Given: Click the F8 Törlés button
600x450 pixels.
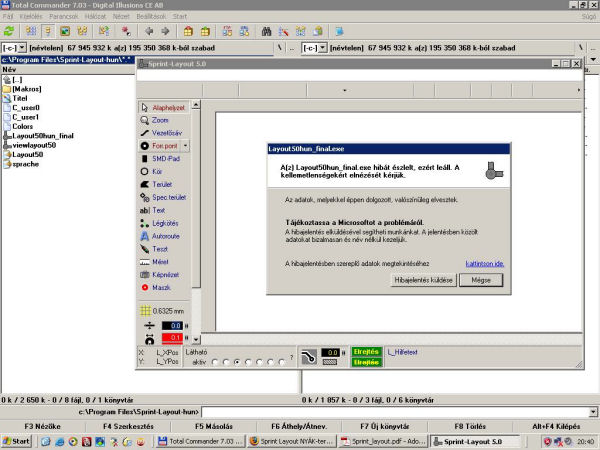Looking at the screenshot, I should coord(470,426).
